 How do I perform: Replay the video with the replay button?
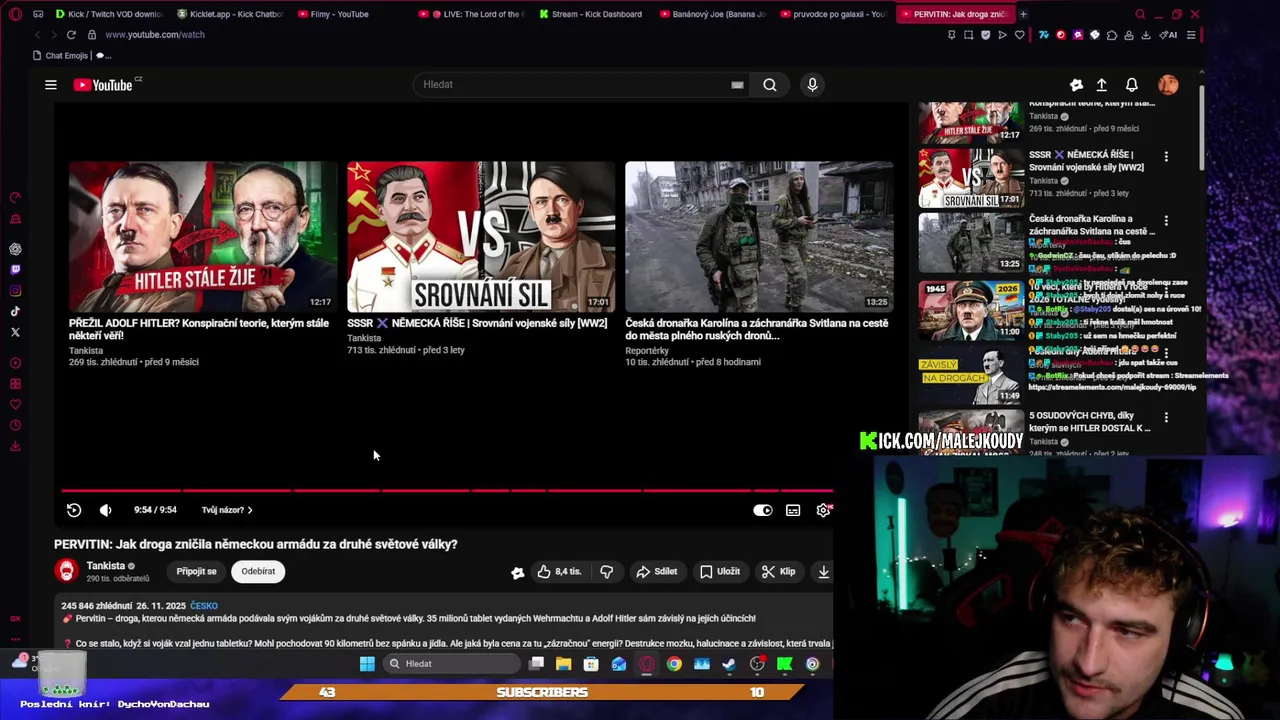pyautogui.click(x=74, y=510)
